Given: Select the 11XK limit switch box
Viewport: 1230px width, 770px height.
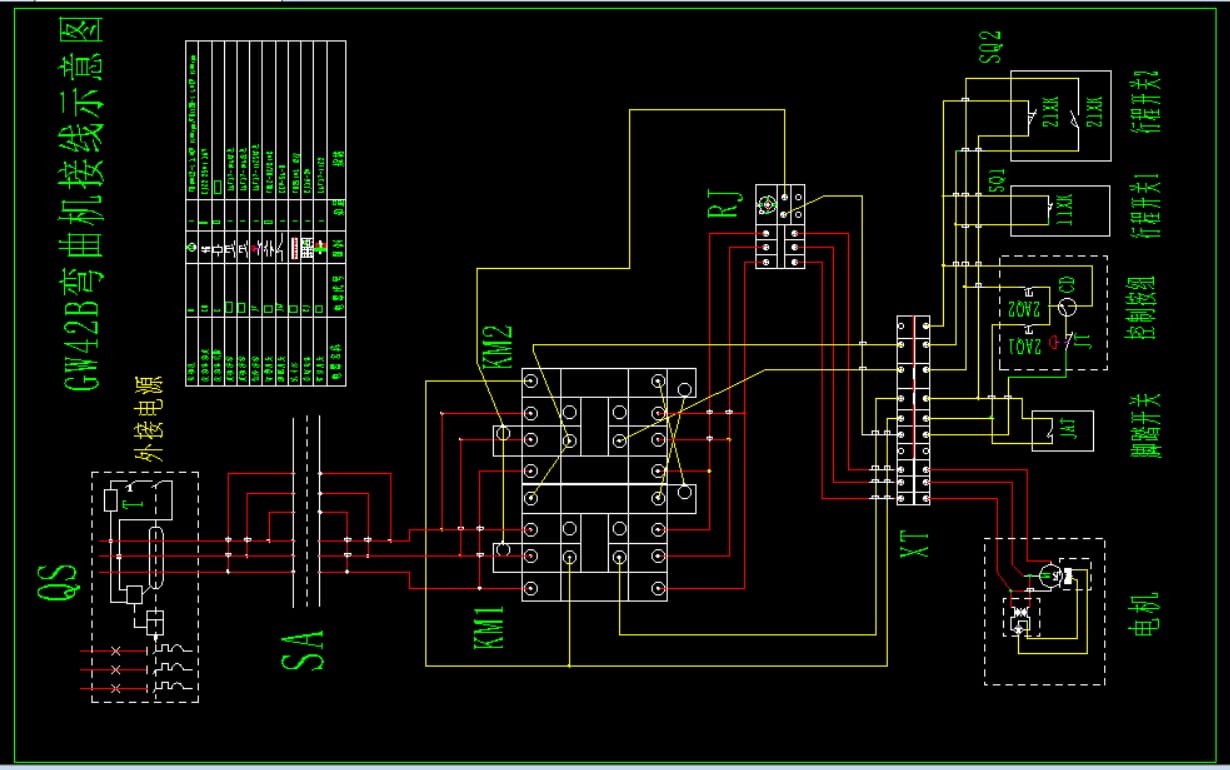Looking at the screenshot, I should coord(1060,211).
